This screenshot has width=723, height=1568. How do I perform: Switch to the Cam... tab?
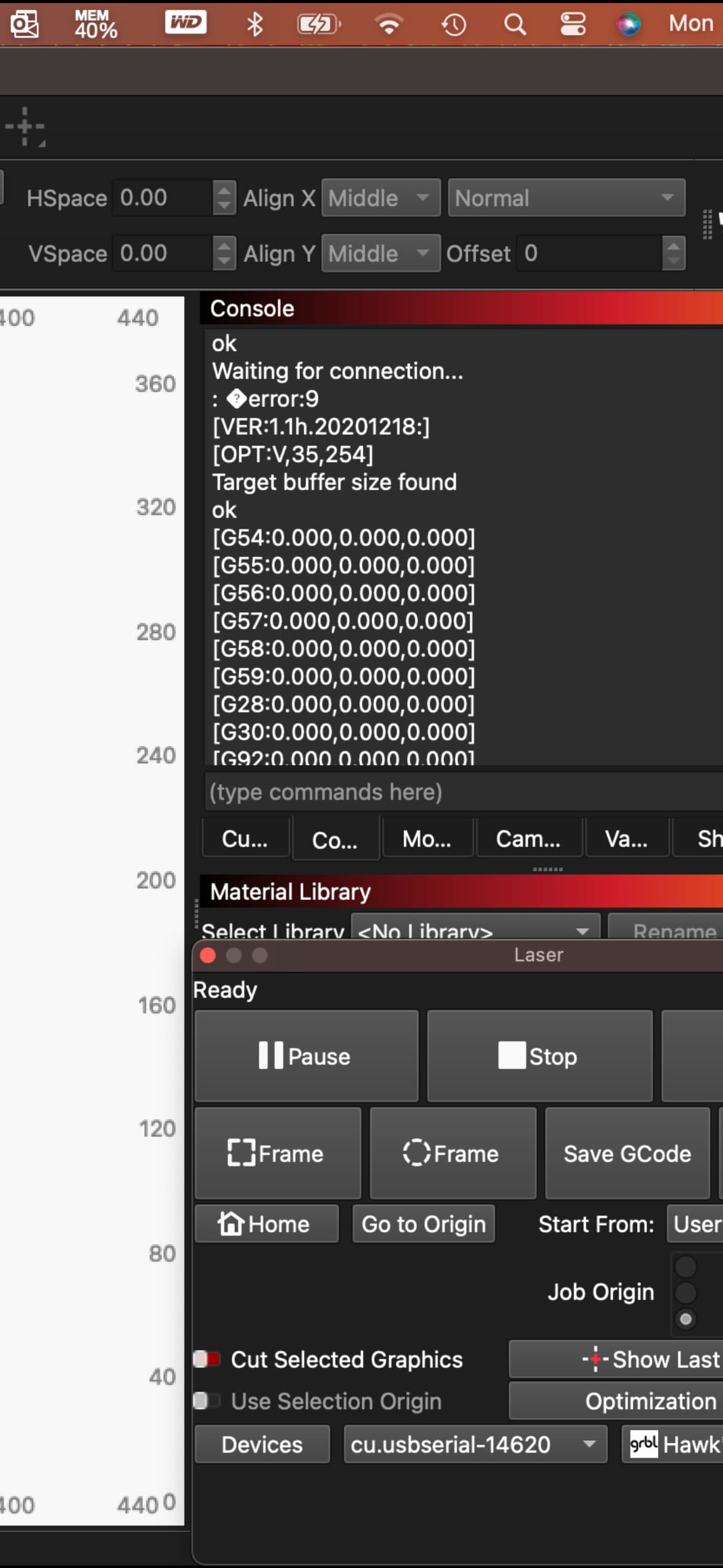[x=529, y=838]
